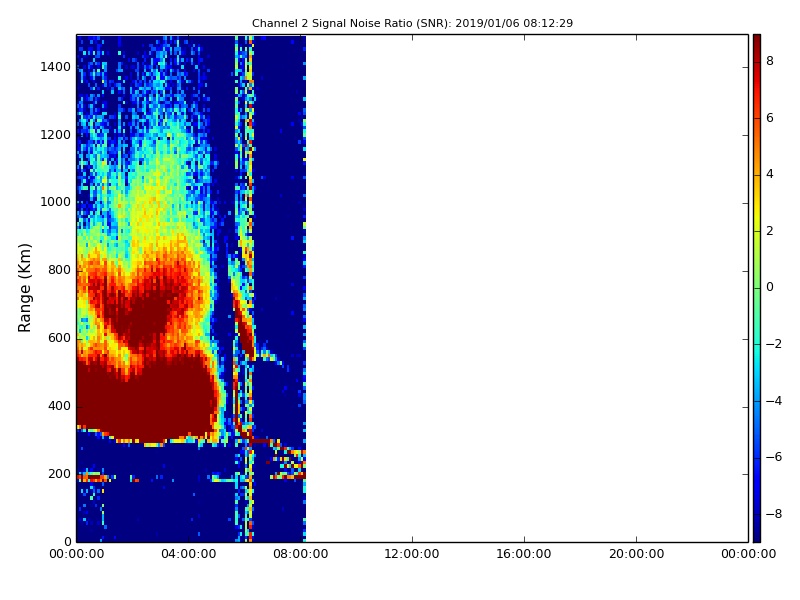Click the 08:00:00 time axis label

pyautogui.click(x=301, y=554)
